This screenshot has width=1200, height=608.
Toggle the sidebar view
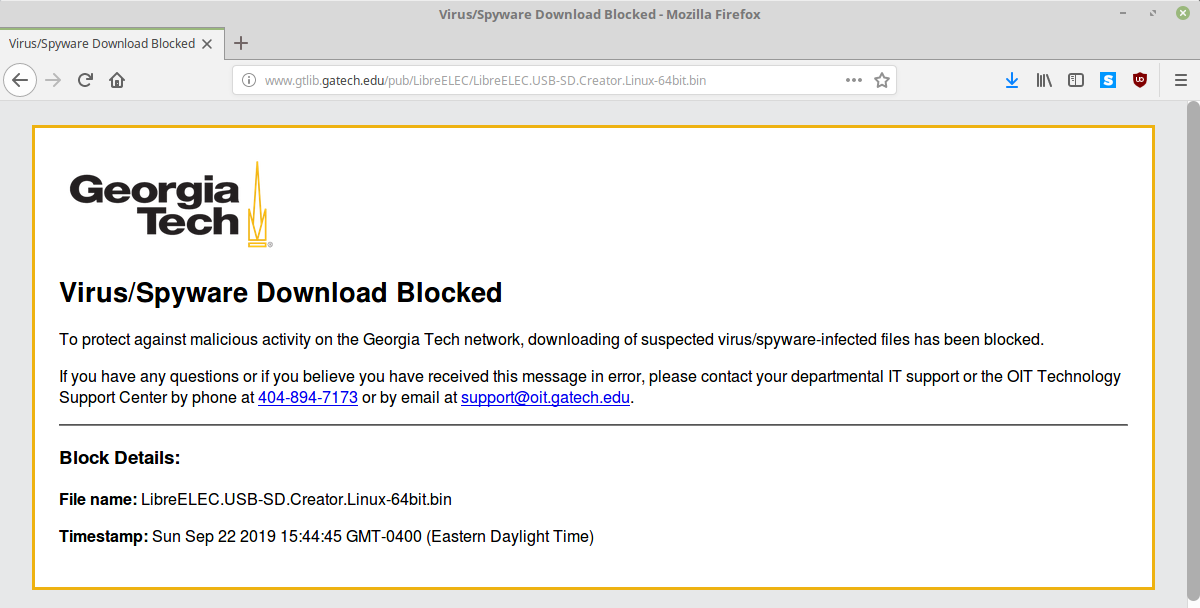click(1076, 80)
